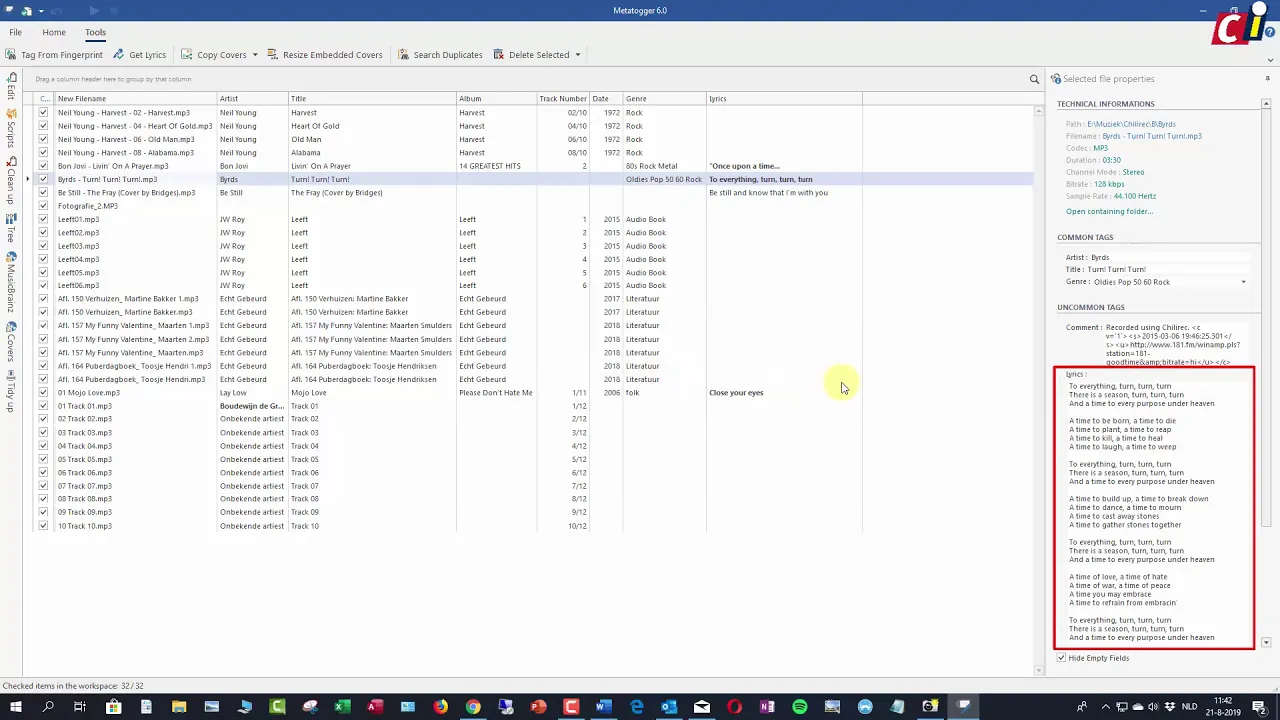Click the Delete Selected icon
Viewport: 1280px width, 720px height.
coord(499,55)
